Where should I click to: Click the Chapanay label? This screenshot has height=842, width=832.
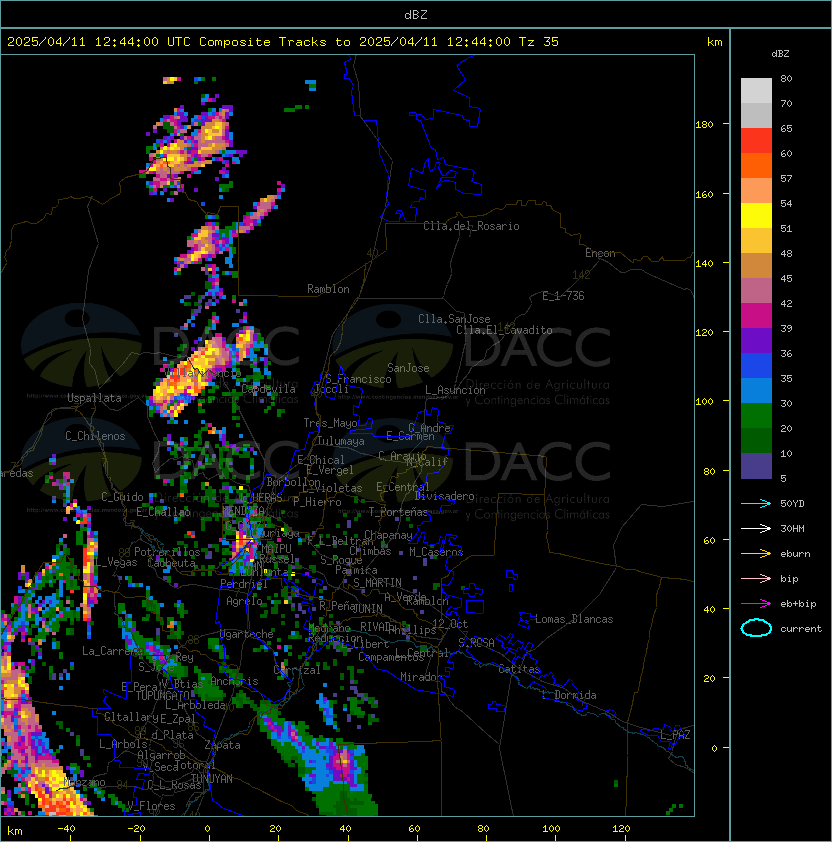click(388, 535)
